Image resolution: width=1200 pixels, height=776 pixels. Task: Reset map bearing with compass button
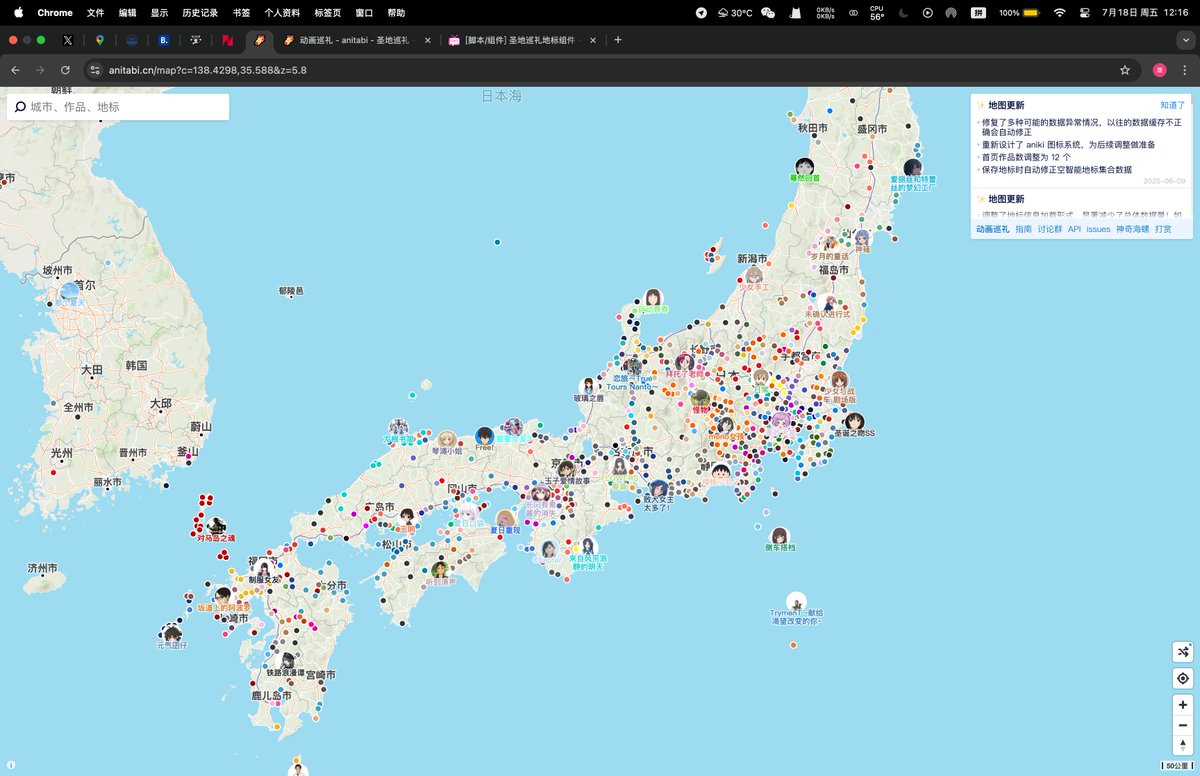coord(1183,745)
